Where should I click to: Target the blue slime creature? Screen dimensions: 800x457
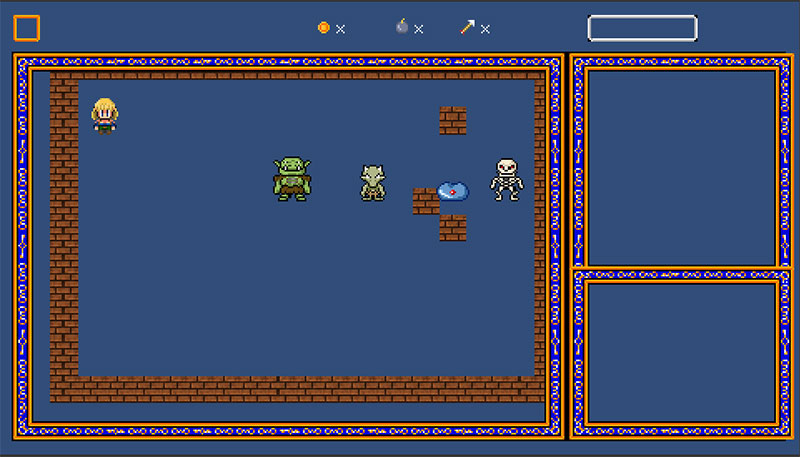pos(453,191)
